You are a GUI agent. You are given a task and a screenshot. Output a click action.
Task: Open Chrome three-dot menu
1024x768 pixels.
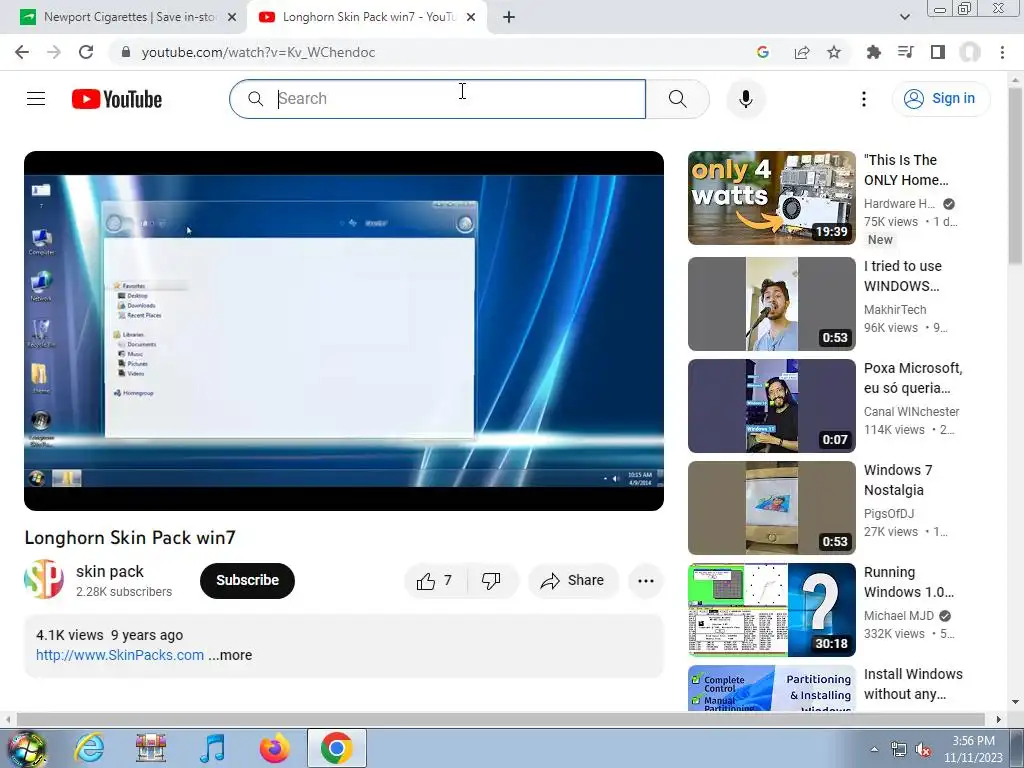(x=1002, y=52)
